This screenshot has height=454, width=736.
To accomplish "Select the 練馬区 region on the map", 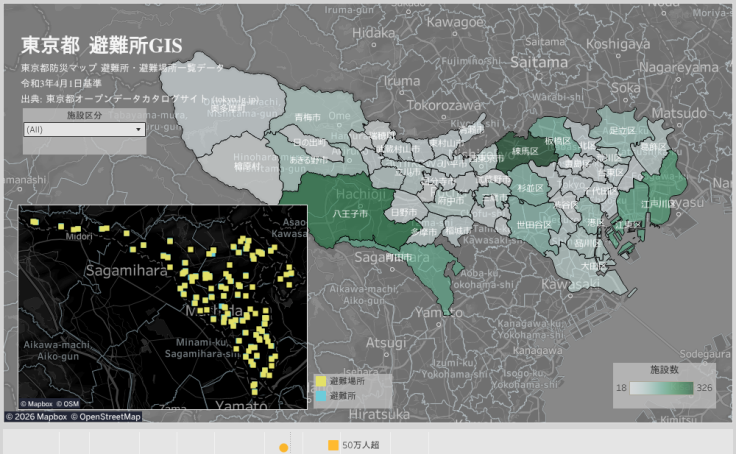I will click(525, 151).
